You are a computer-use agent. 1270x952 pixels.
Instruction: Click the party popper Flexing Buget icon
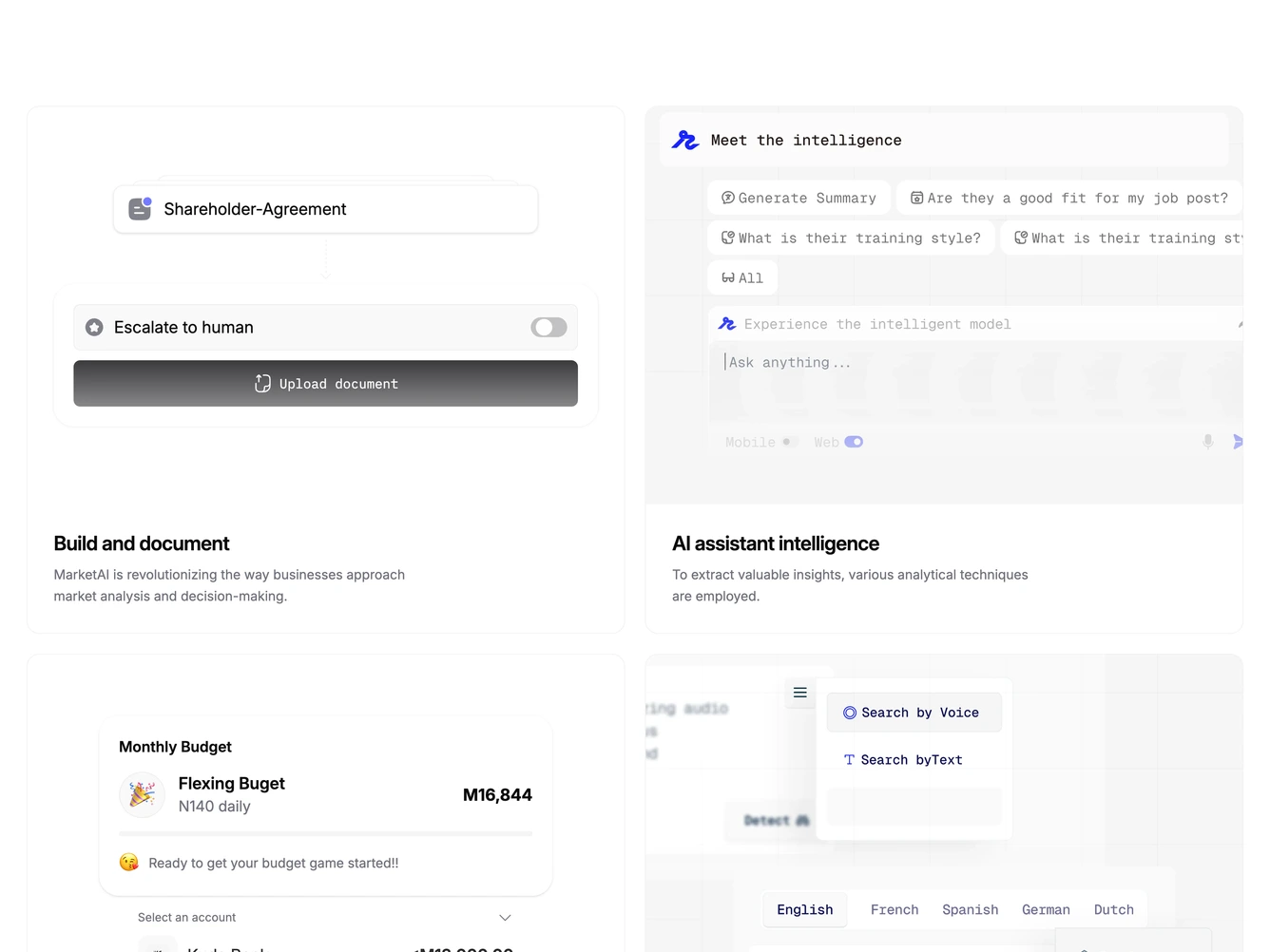(142, 794)
